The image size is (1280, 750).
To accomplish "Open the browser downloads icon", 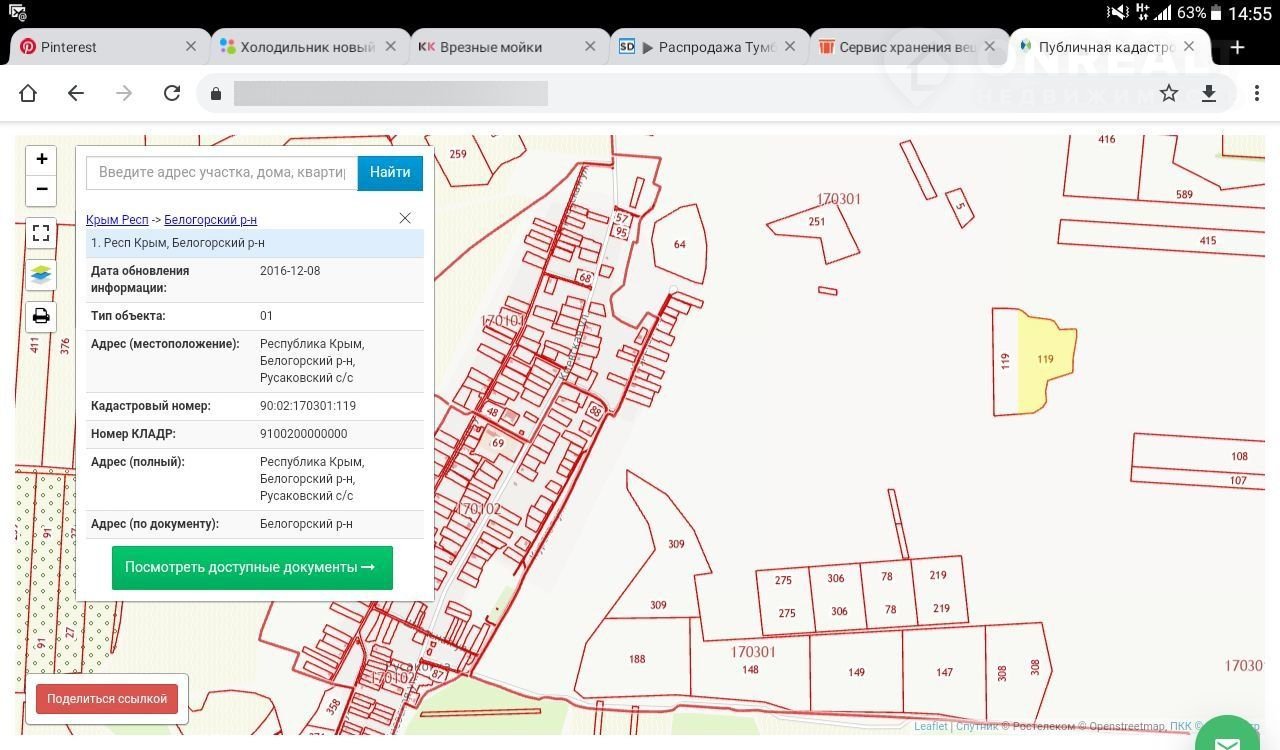I will 1208,93.
